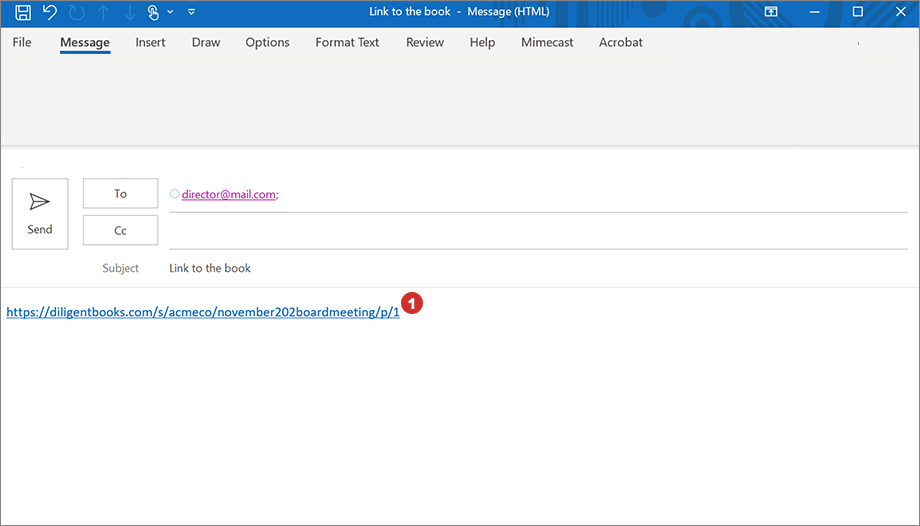Viewport: 920px width, 526px height.
Task: Open the Format Text tab
Action: coord(347,43)
